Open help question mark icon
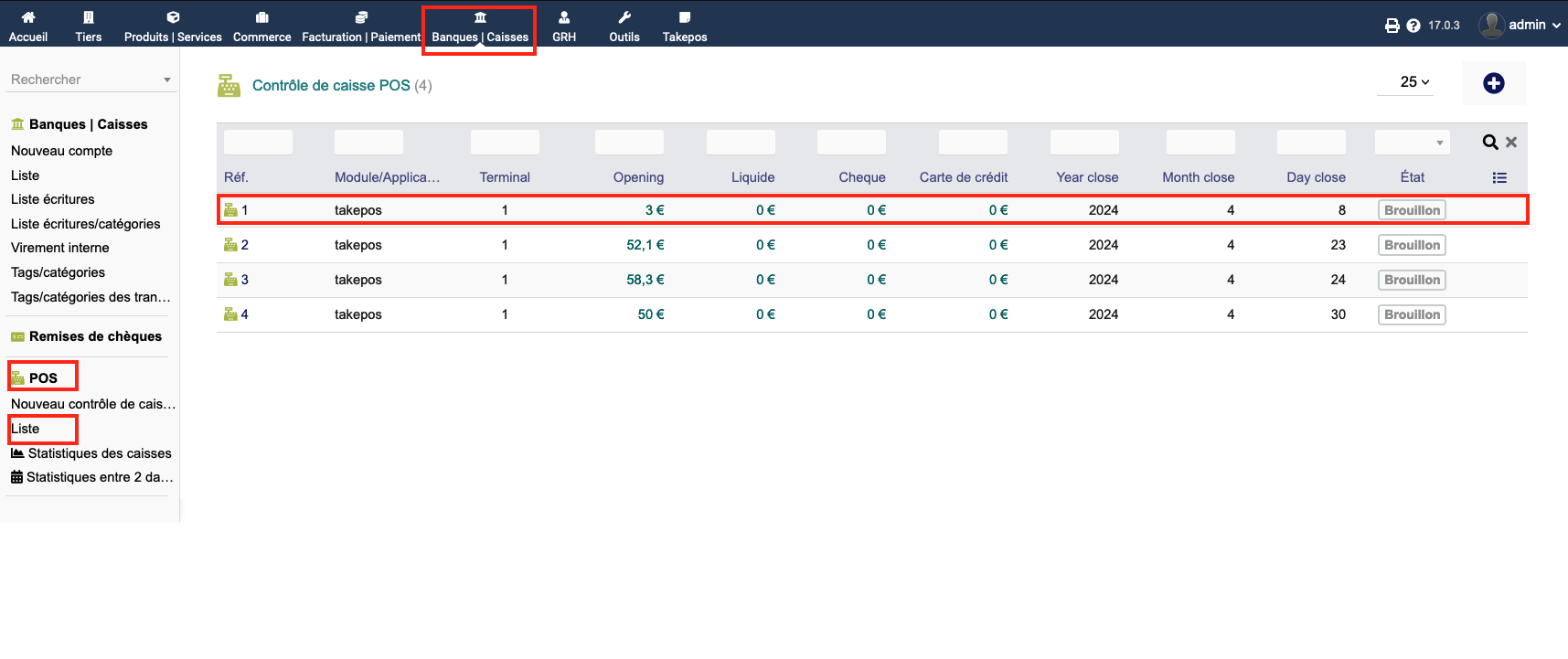This screenshot has width=1568, height=659. (1413, 26)
